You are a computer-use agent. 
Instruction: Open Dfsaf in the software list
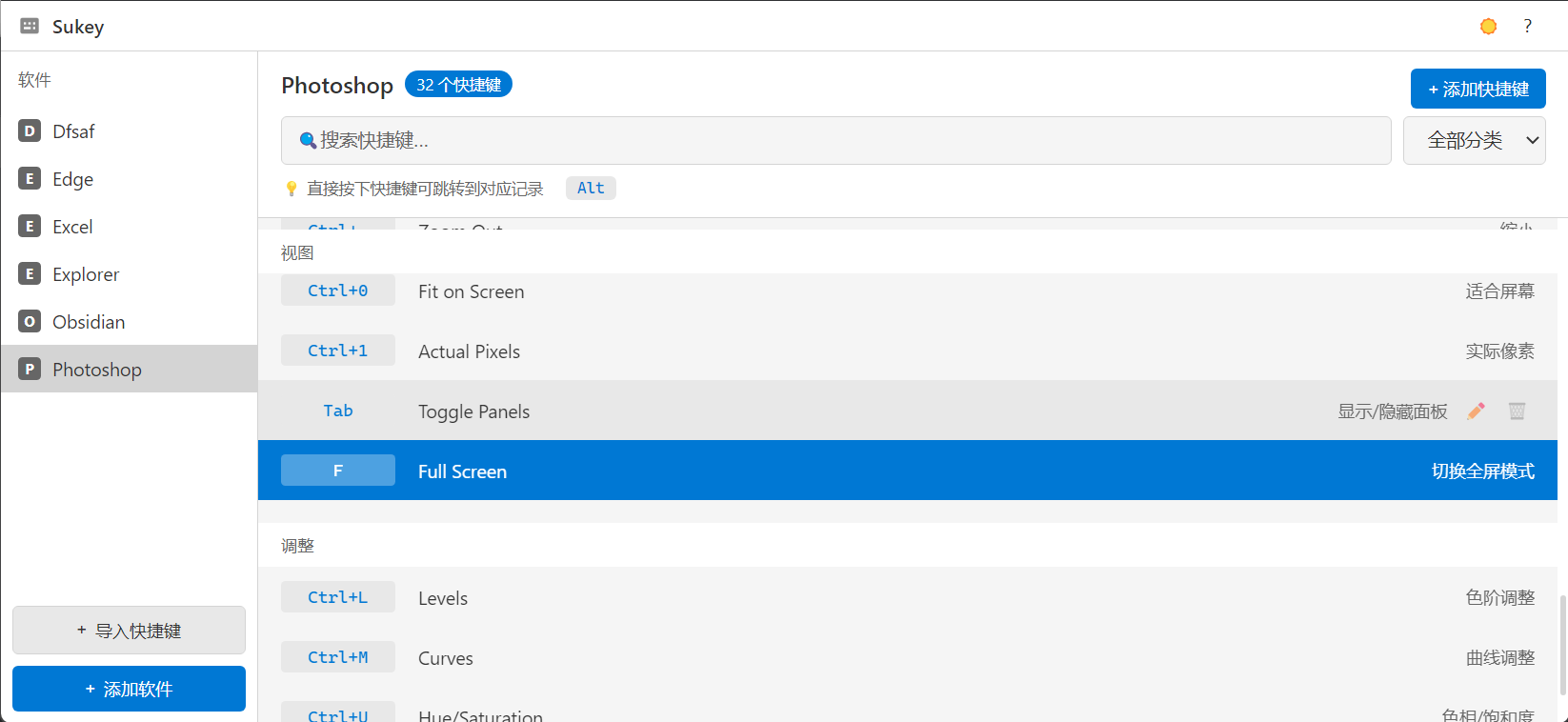click(x=129, y=130)
